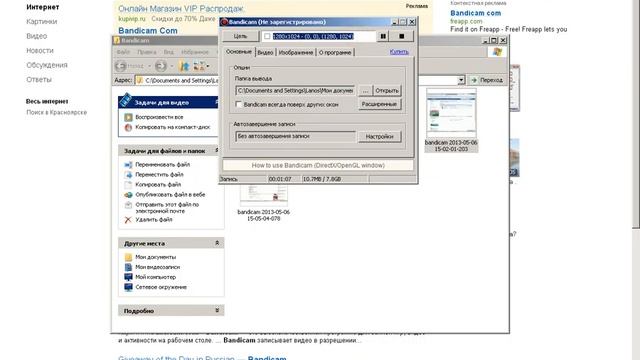Select bandicam 2013-05-06 15-05-04-078 thumbnail
Image resolution: width=640 pixels, height=360 pixels.
[264, 195]
